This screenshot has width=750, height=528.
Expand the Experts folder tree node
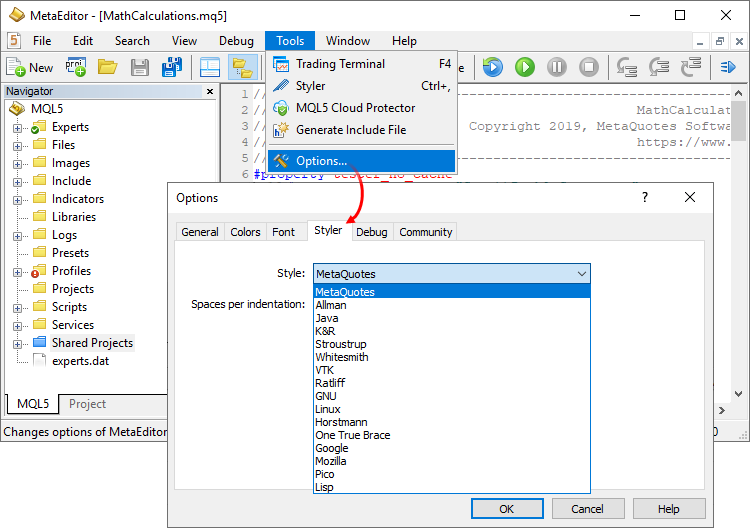pyautogui.click(x=17, y=127)
